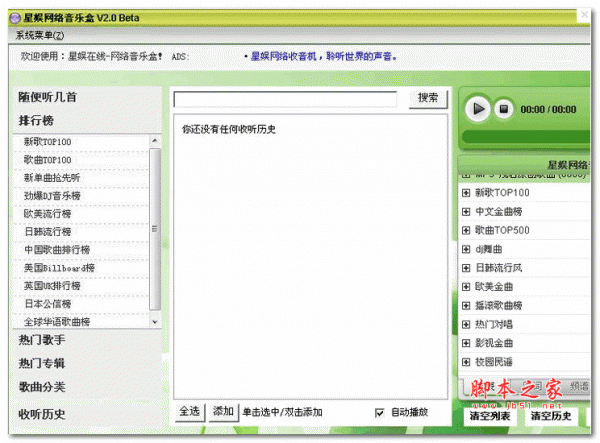Viewport: 600px width, 443px height.
Task: Click the purple app icon in title bar
Action: tap(15, 18)
